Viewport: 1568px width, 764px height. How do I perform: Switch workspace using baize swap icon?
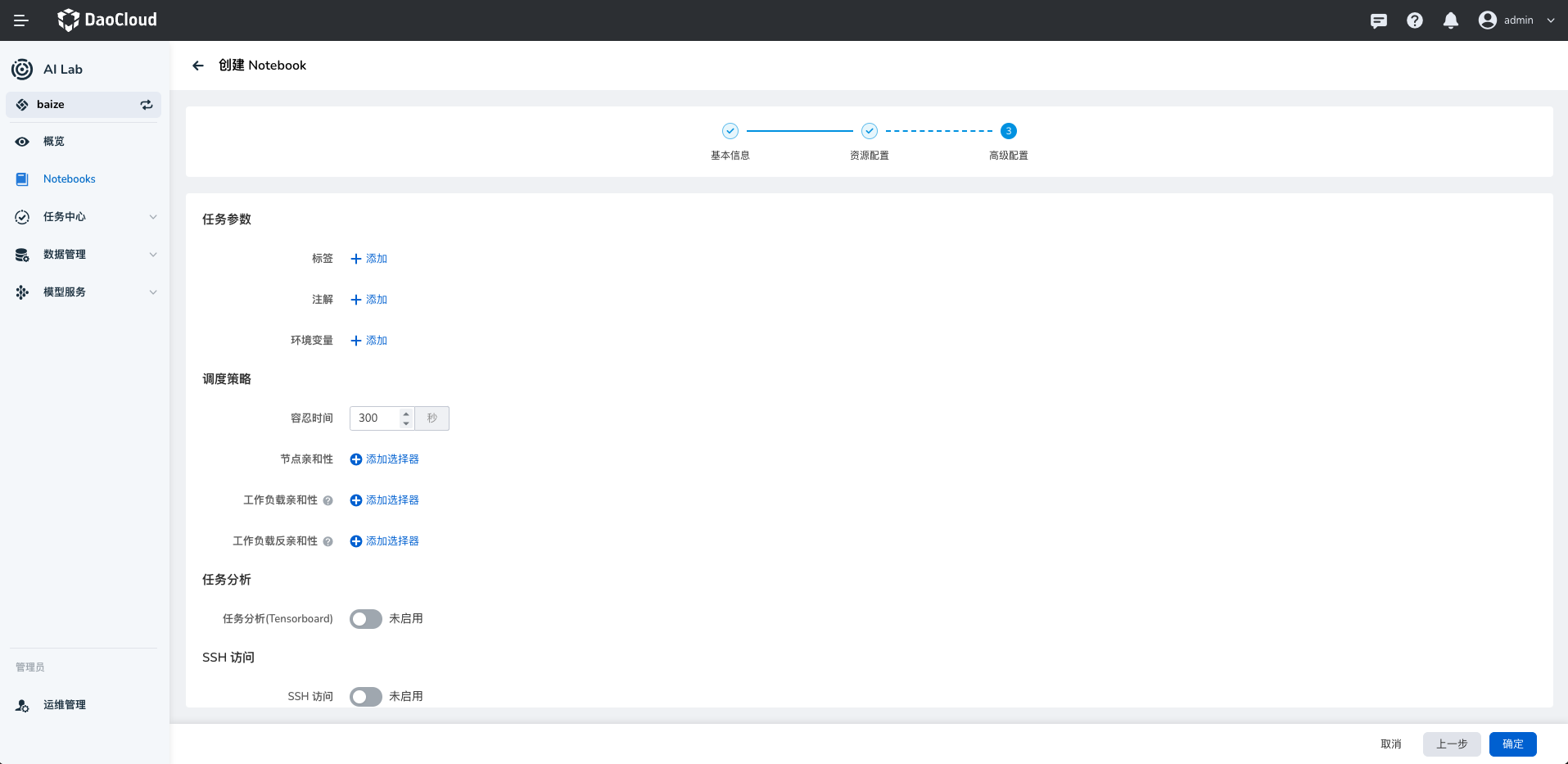147,105
